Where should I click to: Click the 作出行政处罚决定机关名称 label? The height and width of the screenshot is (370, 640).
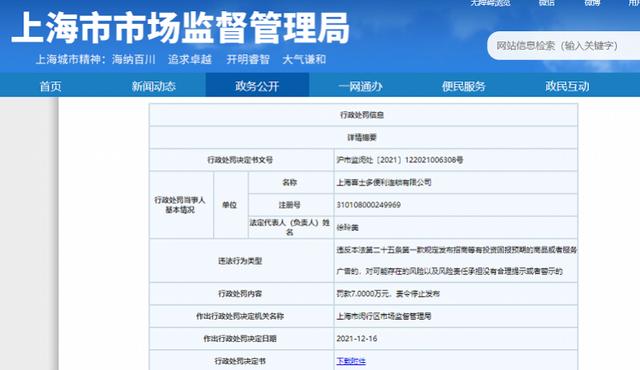pos(240,316)
